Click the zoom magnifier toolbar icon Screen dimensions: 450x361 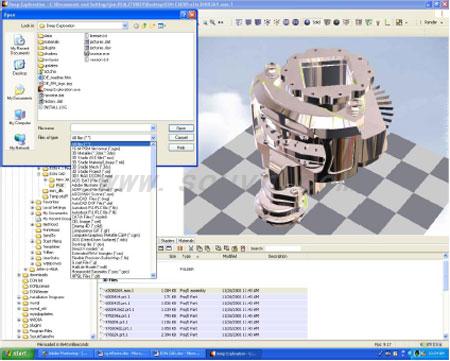212,22
